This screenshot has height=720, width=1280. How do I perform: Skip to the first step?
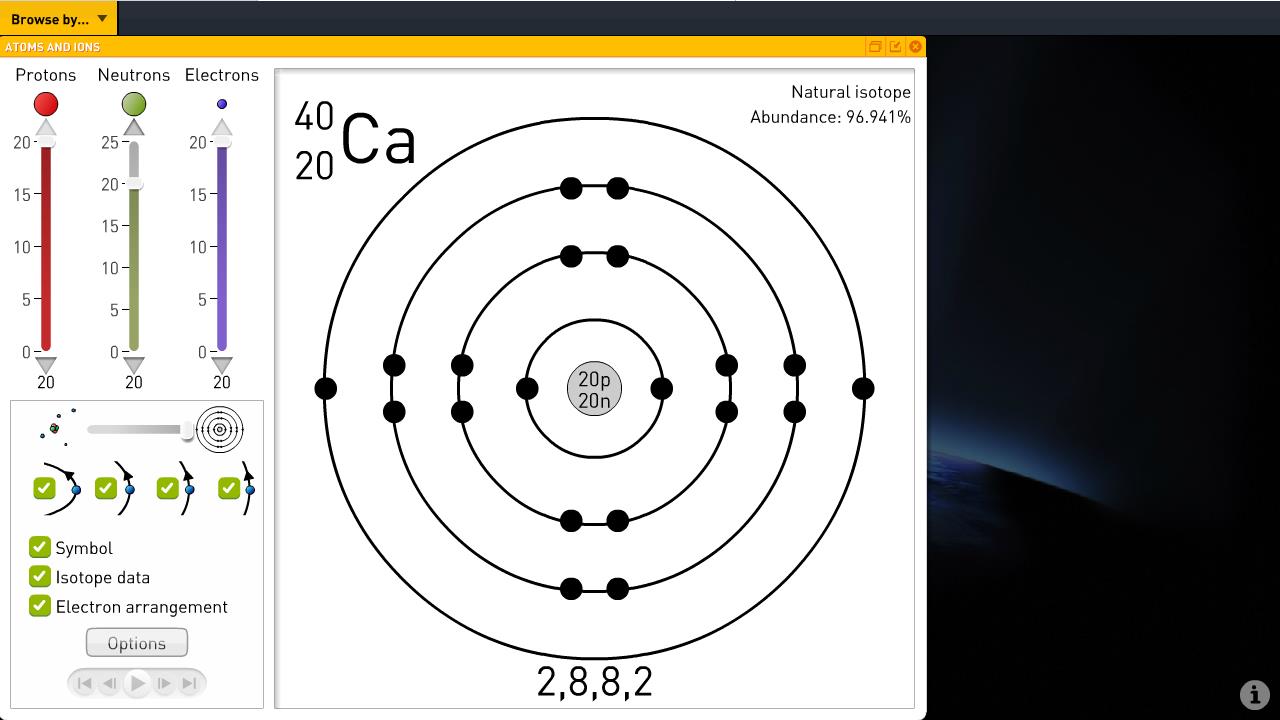pyautogui.click(x=84, y=683)
